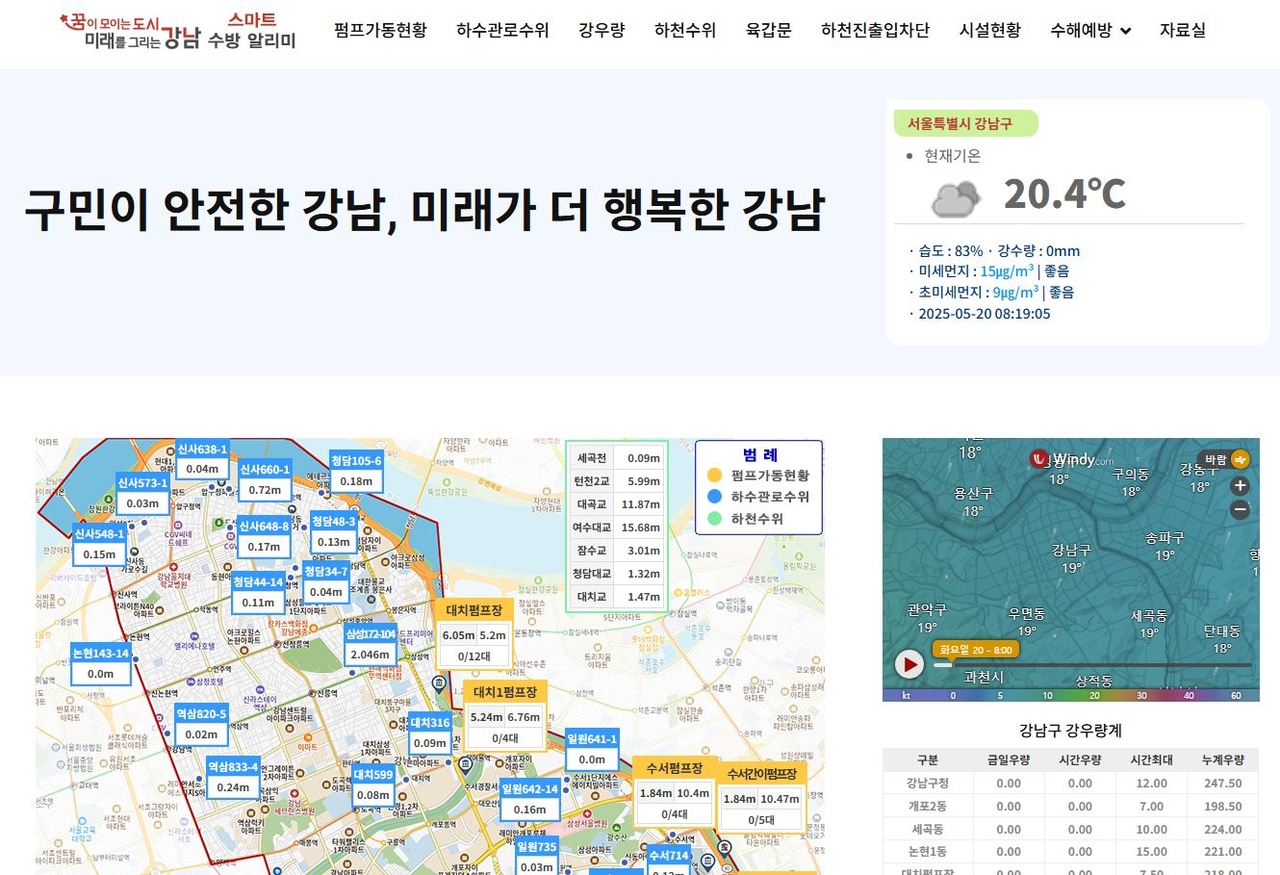The image size is (1280, 875).
Task: Click the 화요일 20 - 8:00 time marker
Action: pos(976,649)
